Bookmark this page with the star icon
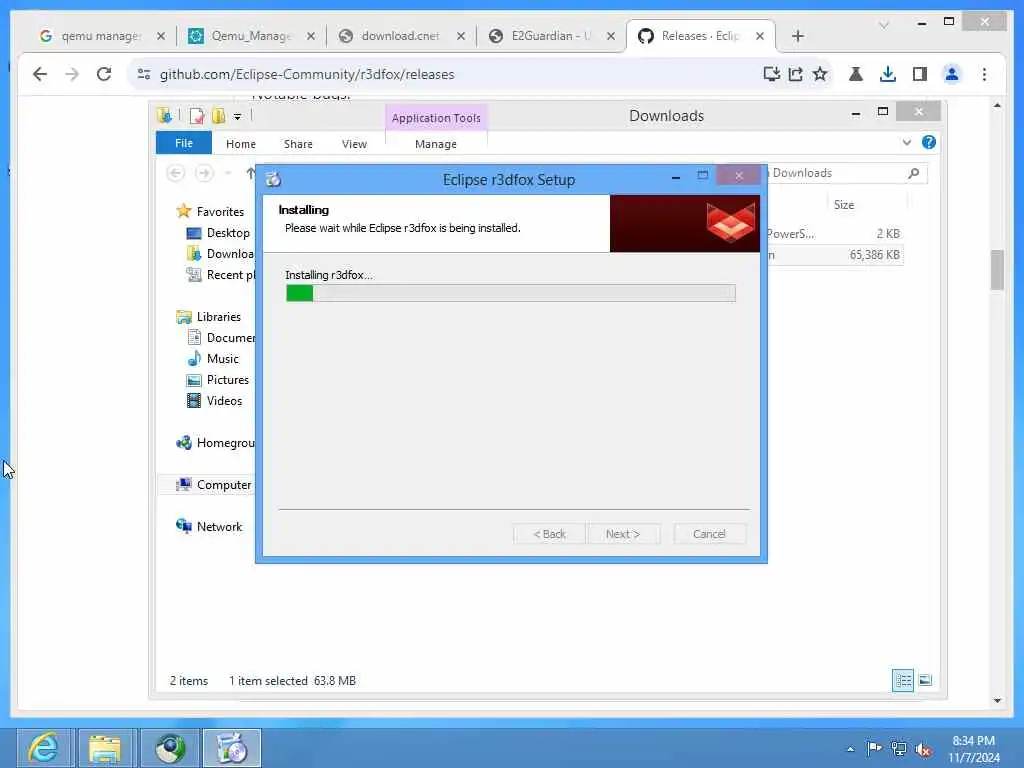The image size is (1024, 768). [x=820, y=74]
